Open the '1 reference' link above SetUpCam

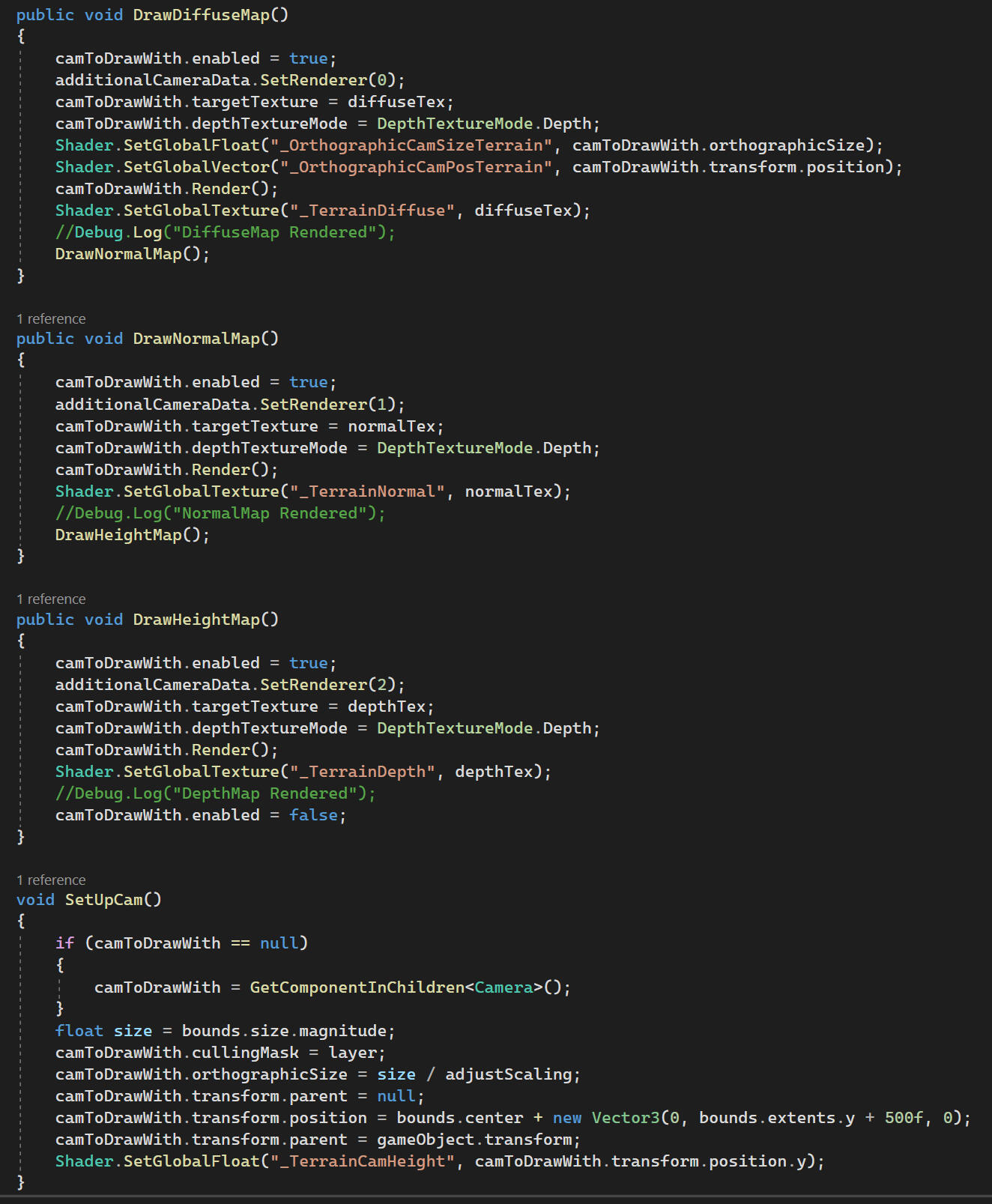tap(51, 880)
